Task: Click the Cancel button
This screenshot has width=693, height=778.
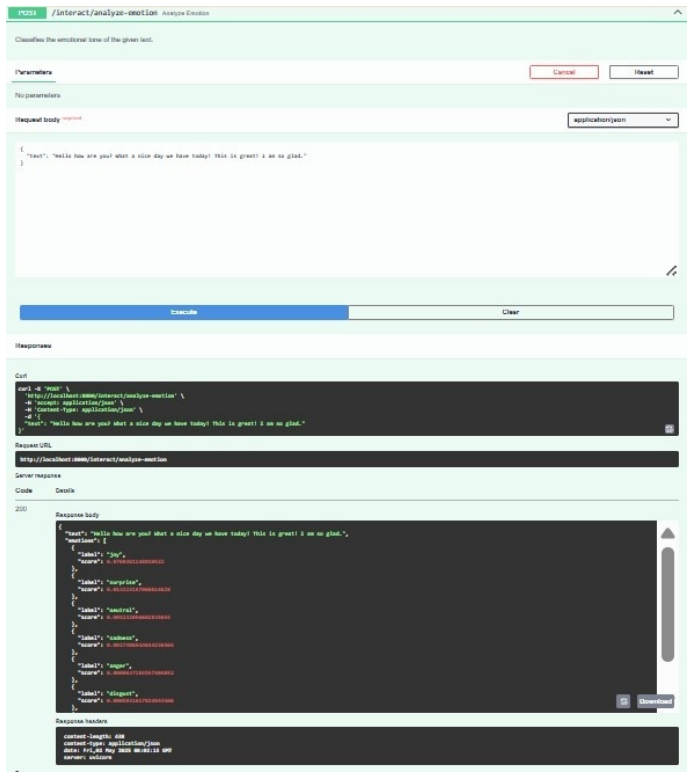Action: click(x=564, y=72)
